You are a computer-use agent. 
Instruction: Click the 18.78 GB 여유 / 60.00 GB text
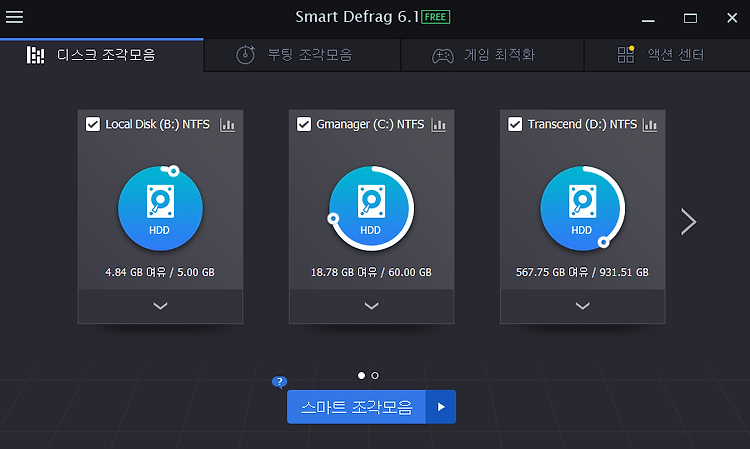(x=371, y=272)
